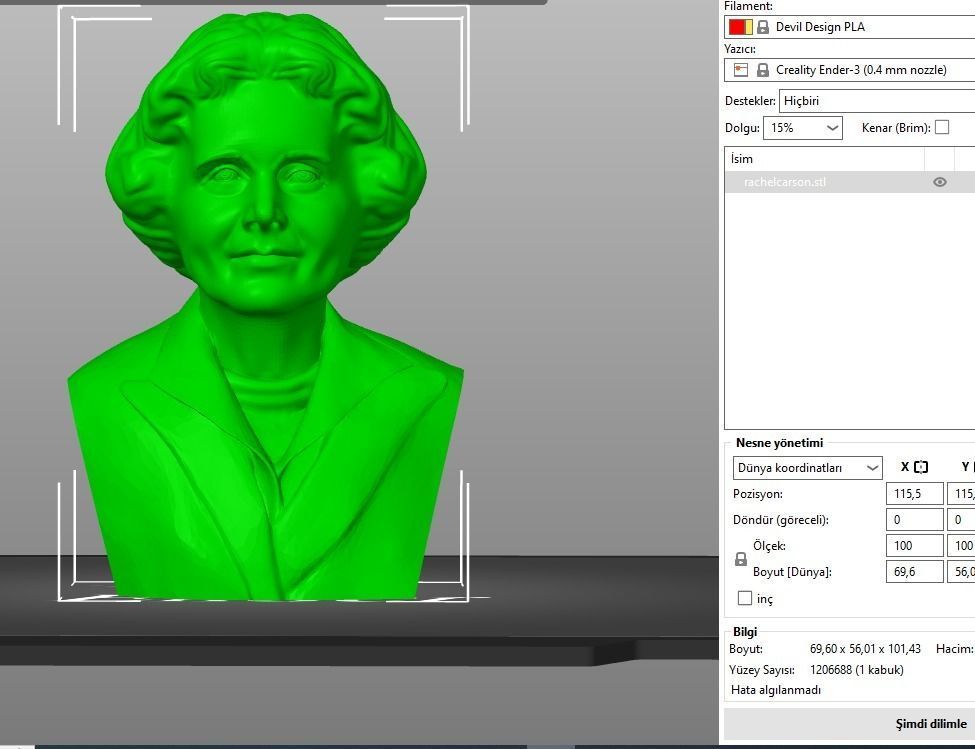The image size is (975, 749).
Task: Click the İsim column header
Action: [825, 159]
